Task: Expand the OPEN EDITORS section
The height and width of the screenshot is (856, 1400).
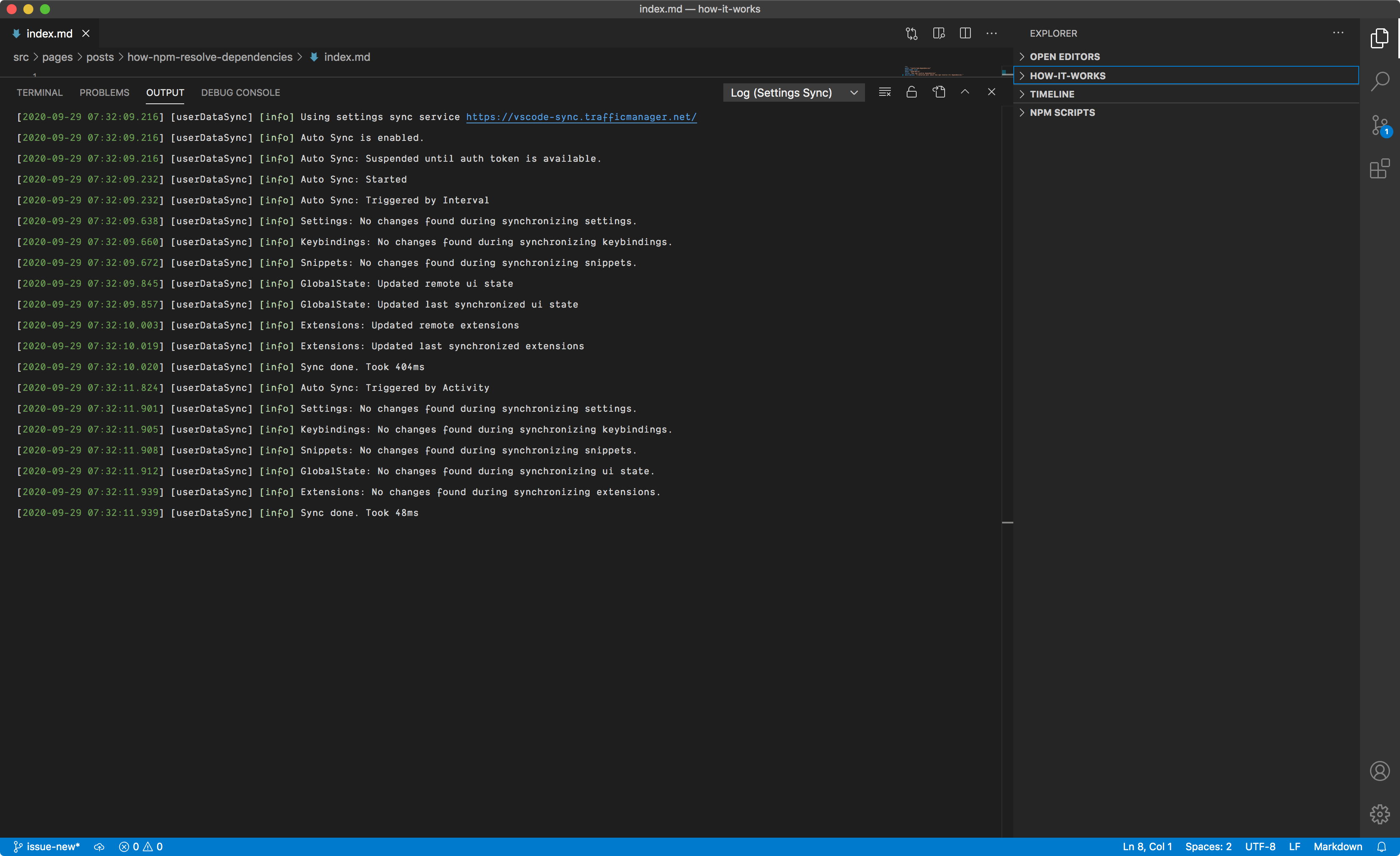Action: tap(1064, 57)
